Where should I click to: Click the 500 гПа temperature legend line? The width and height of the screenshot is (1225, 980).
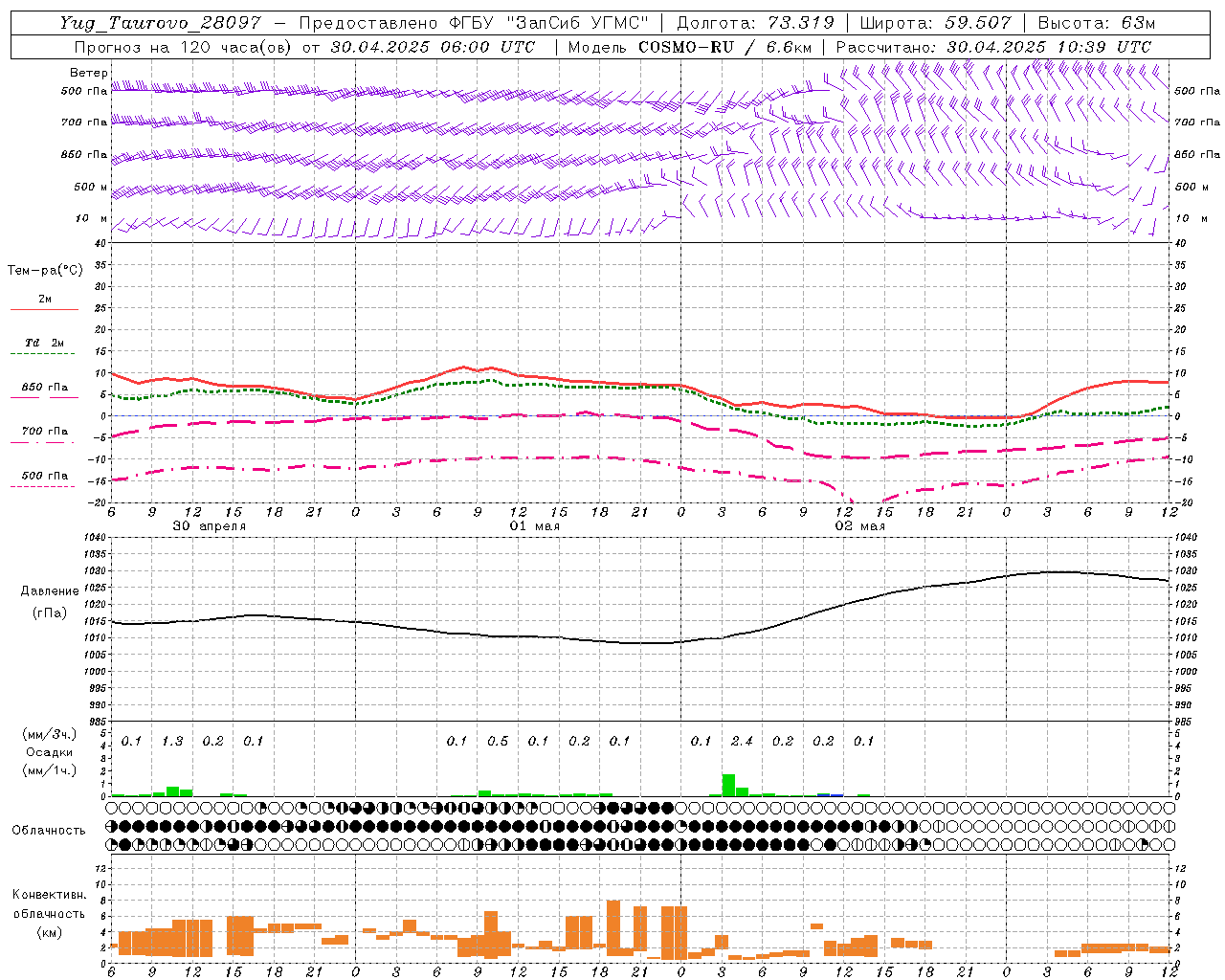(44, 486)
